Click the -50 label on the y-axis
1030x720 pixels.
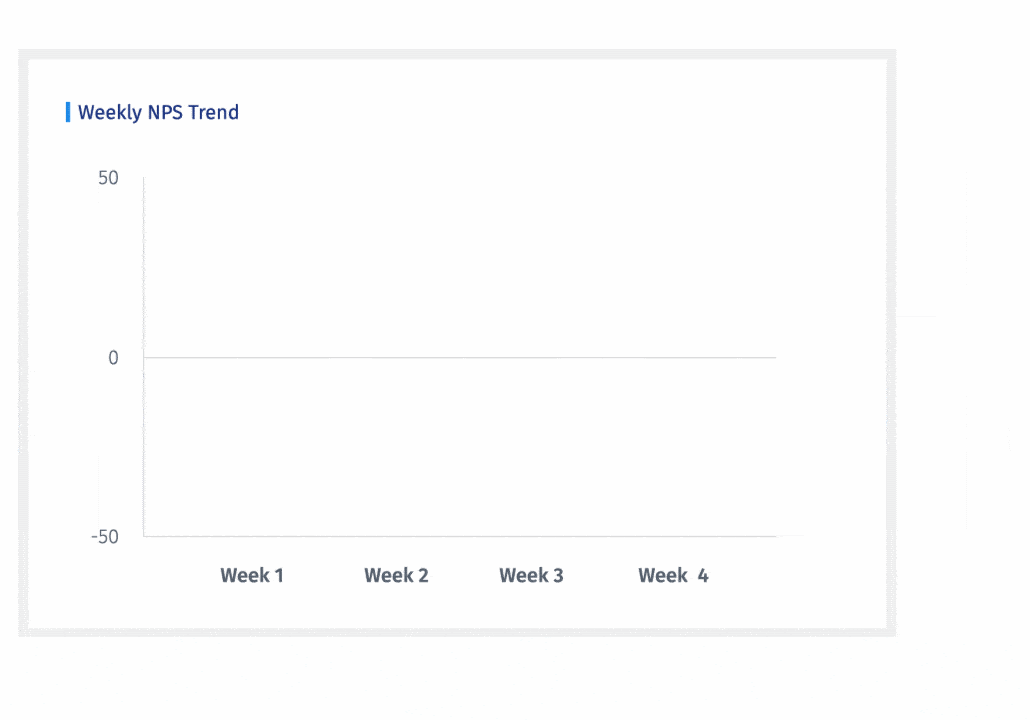click(x=105, y=537)
